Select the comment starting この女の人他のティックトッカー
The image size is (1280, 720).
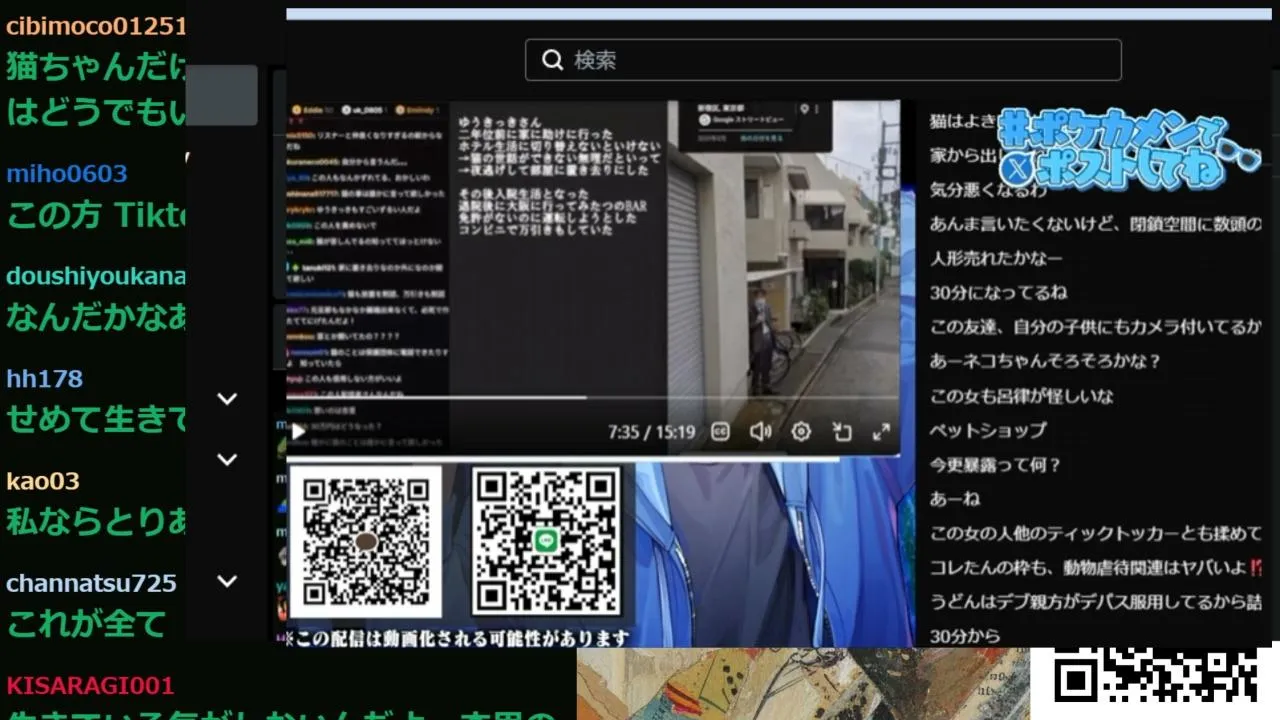point(1095,533)
